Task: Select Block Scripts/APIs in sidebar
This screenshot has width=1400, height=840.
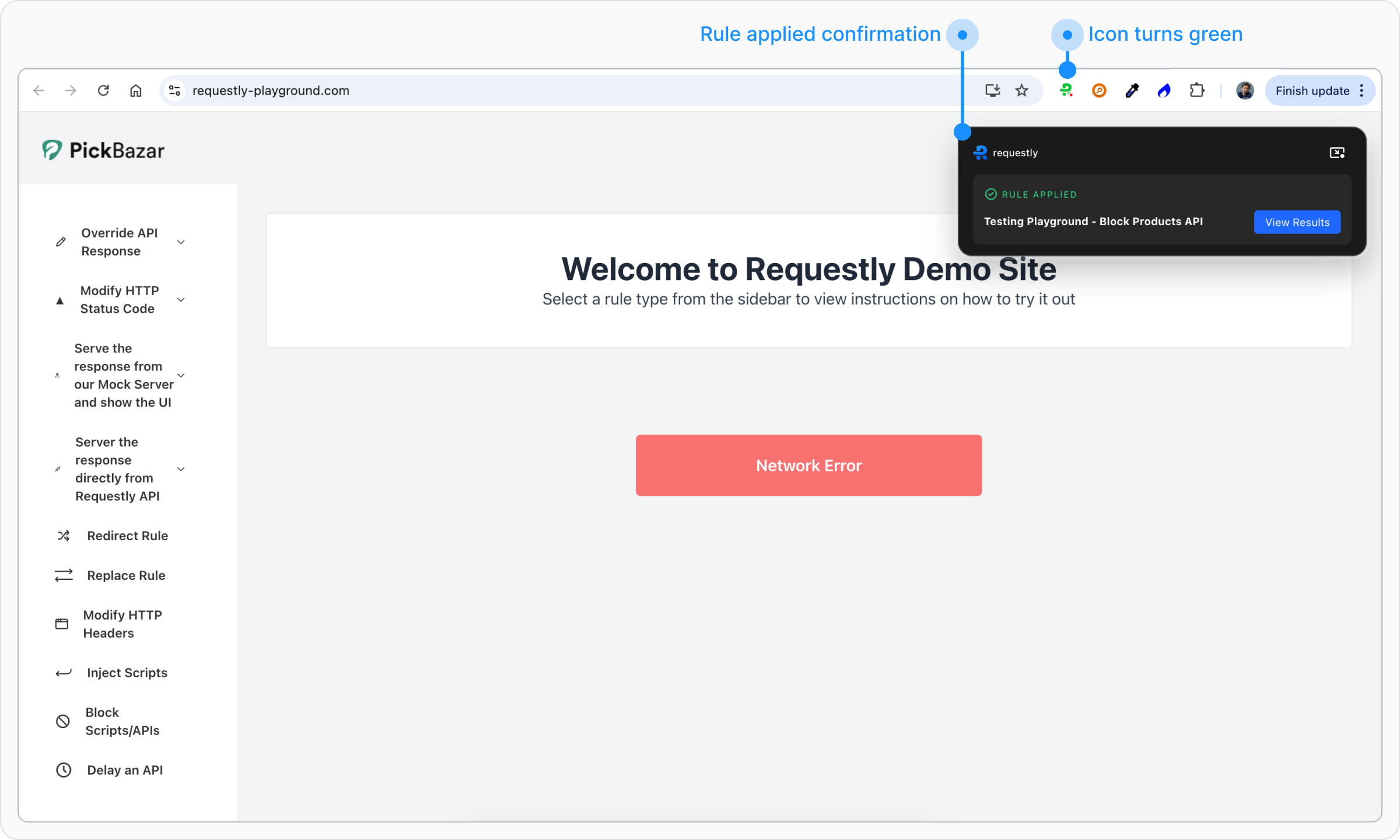Action: pyautogui.click(x=122, y=721)
